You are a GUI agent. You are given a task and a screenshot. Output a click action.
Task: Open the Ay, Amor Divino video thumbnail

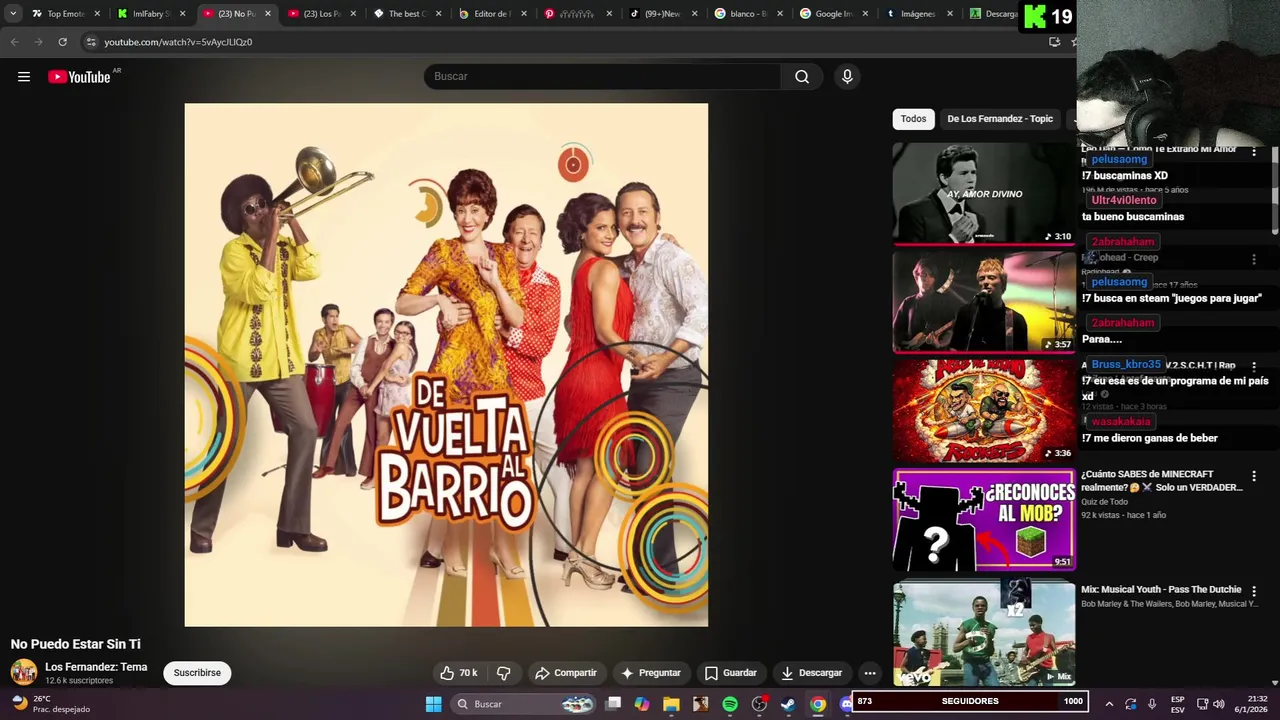pos(984,193)
